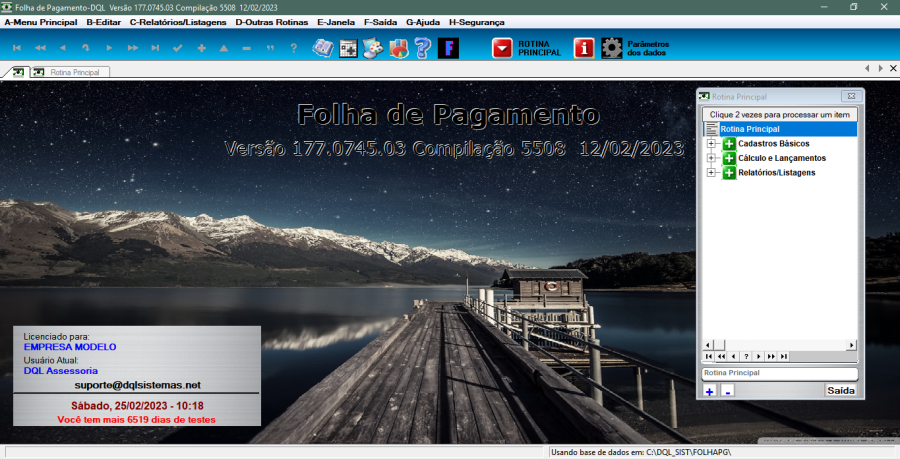Open the paint palette icon
The height and width of the screenshot is (459, 900).
pyautogui.click(x=372, y=47)
